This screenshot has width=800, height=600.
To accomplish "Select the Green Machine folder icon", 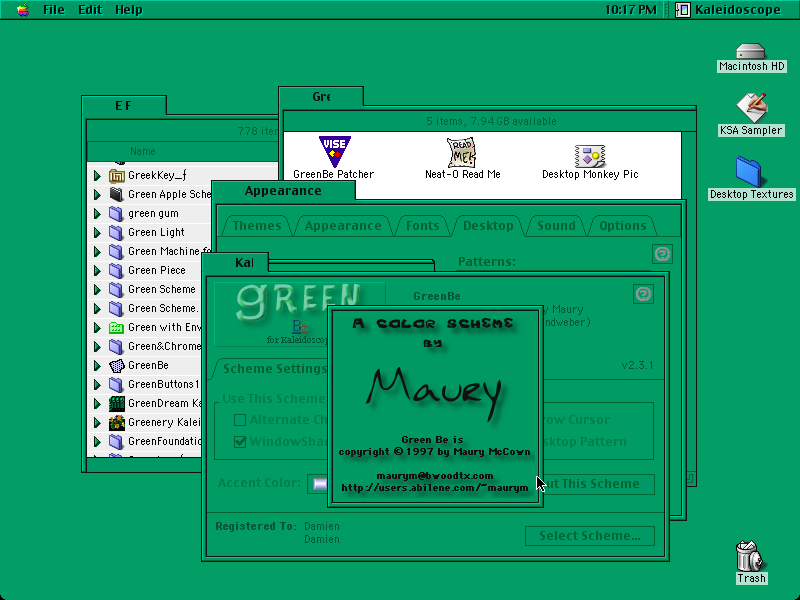I will pyautogui.click(x=116, y=252).
